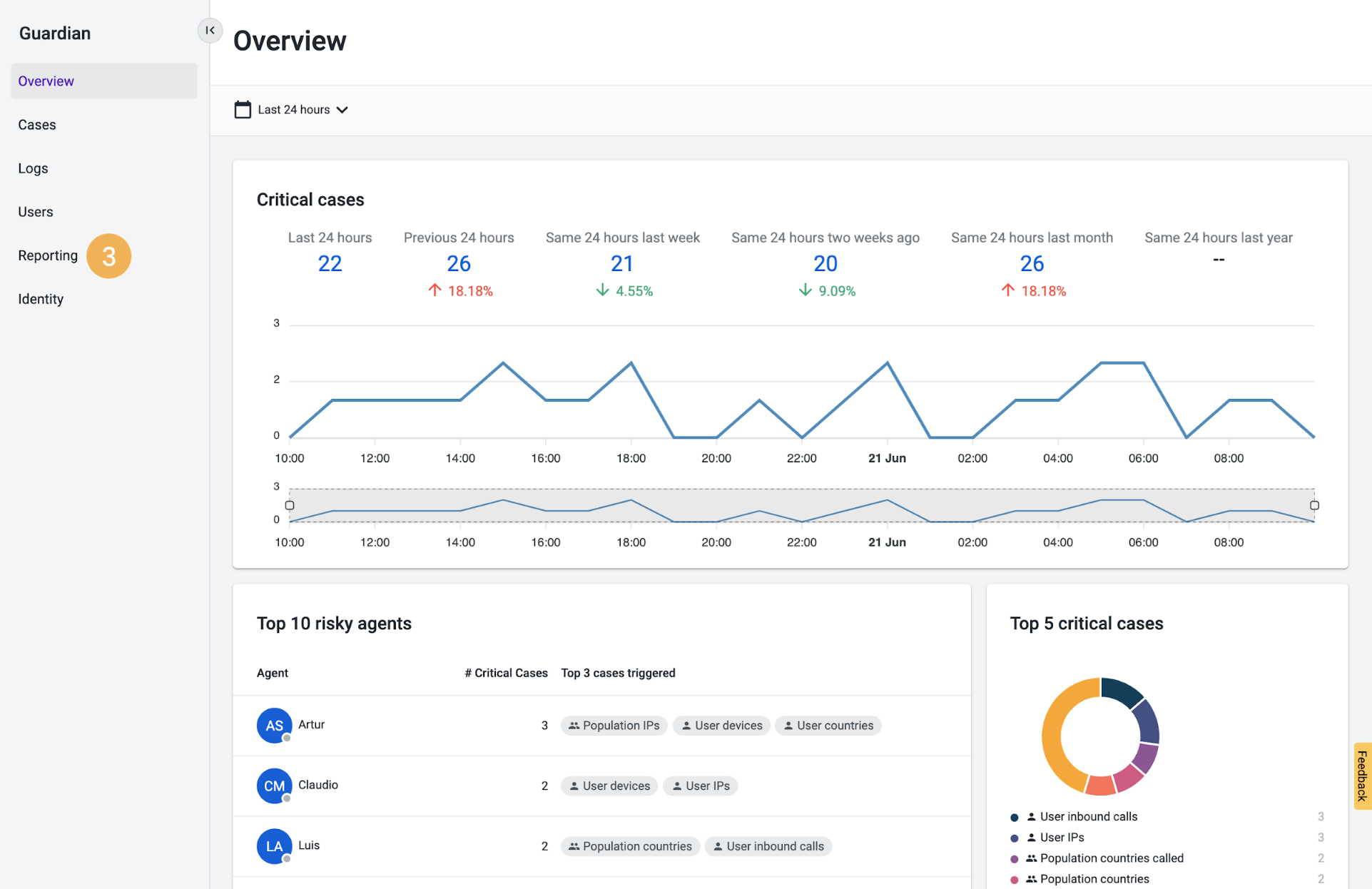Click Luis's avatar icon
The width and height of the screenshot is (1372, 889).
pyautogui.click(x=274, y=846)
